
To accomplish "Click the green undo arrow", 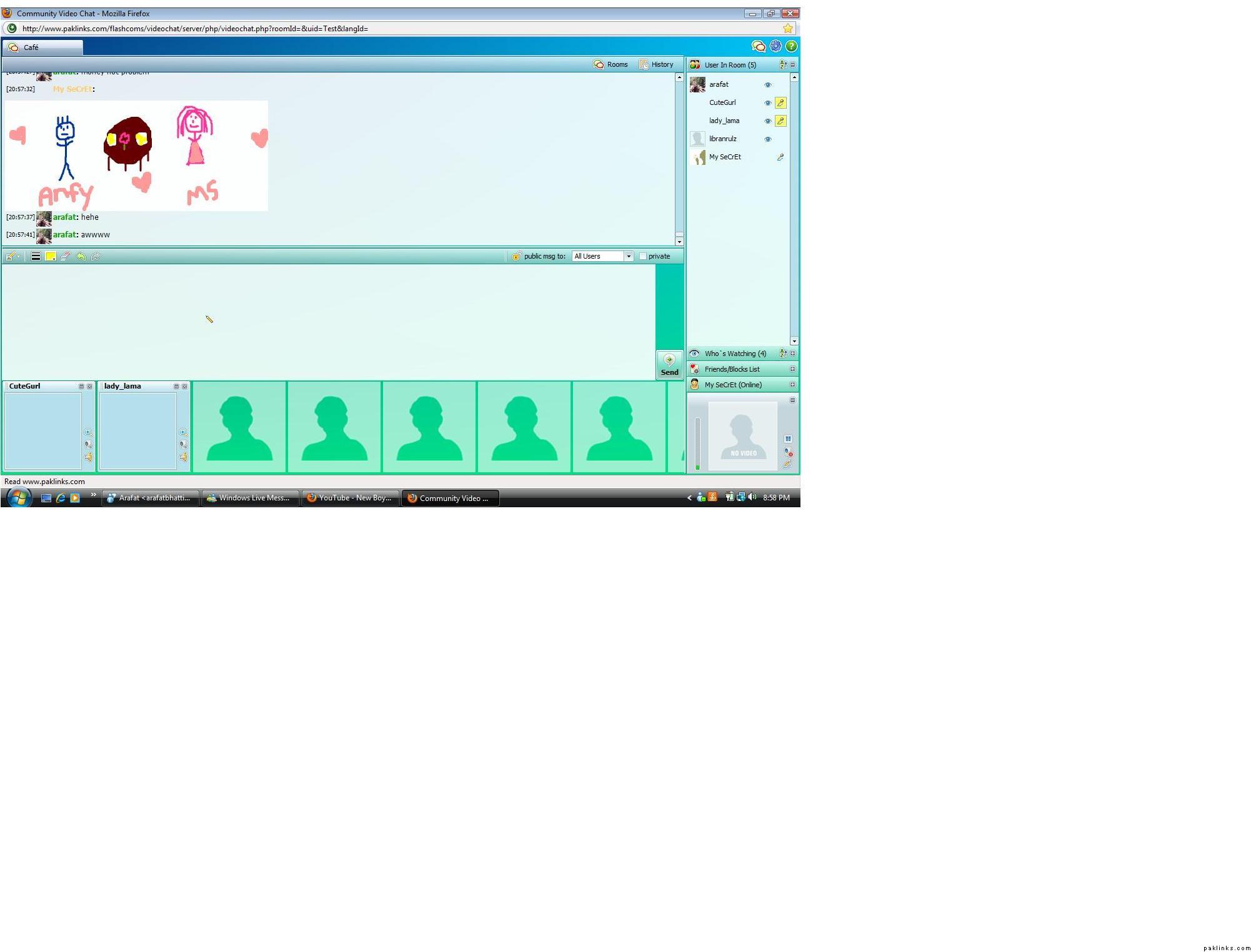I will coord(81,256).
